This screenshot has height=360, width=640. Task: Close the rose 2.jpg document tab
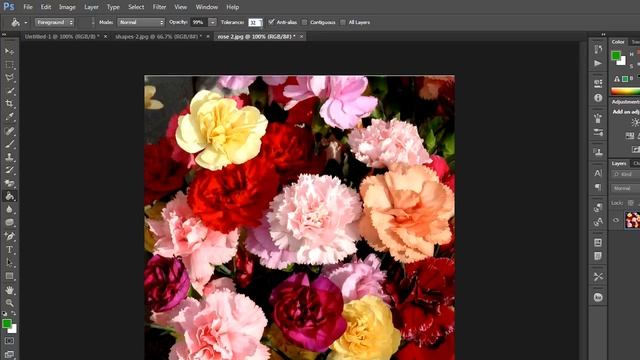pos(302,37)
